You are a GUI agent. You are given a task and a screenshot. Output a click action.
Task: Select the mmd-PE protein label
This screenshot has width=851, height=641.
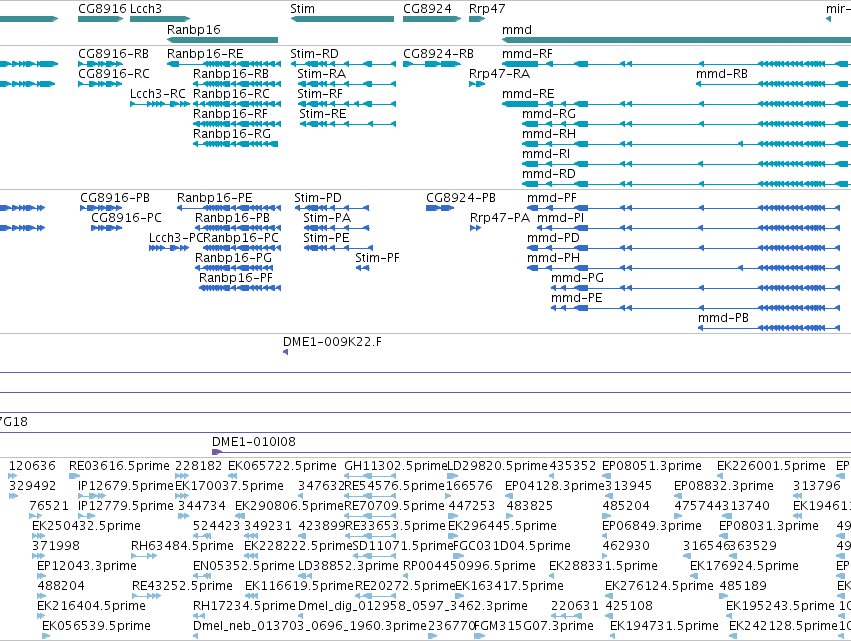coord(576,298)
